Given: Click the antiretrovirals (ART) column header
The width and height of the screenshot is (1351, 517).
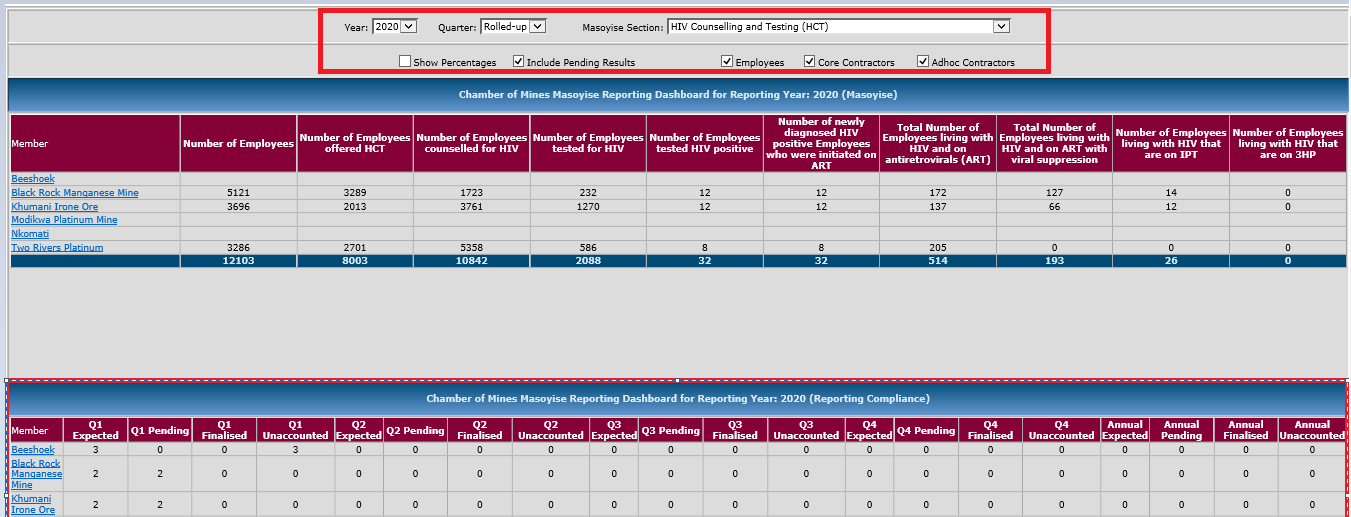Looking at the screenshot, I should tap(938, 143).
